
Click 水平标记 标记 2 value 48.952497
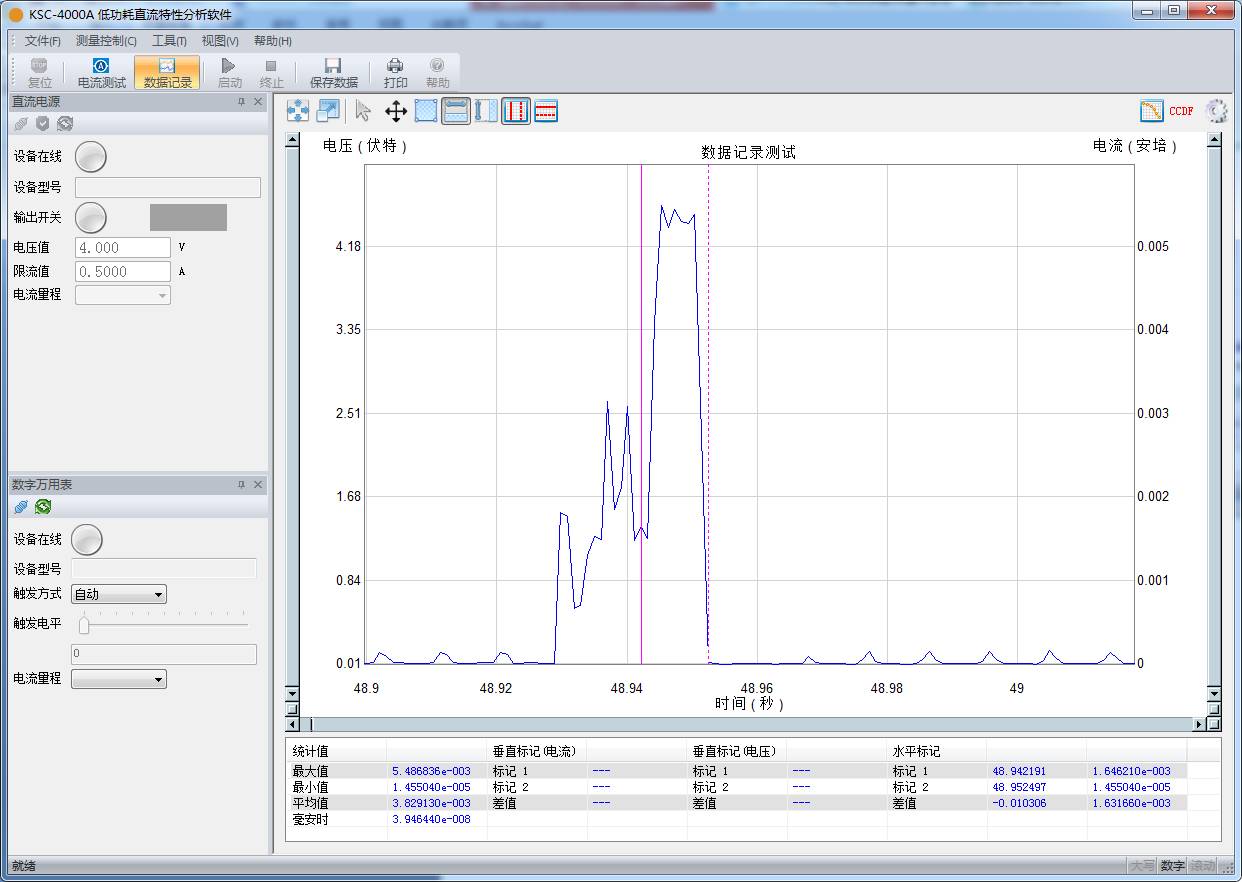tap(1019, 787)
